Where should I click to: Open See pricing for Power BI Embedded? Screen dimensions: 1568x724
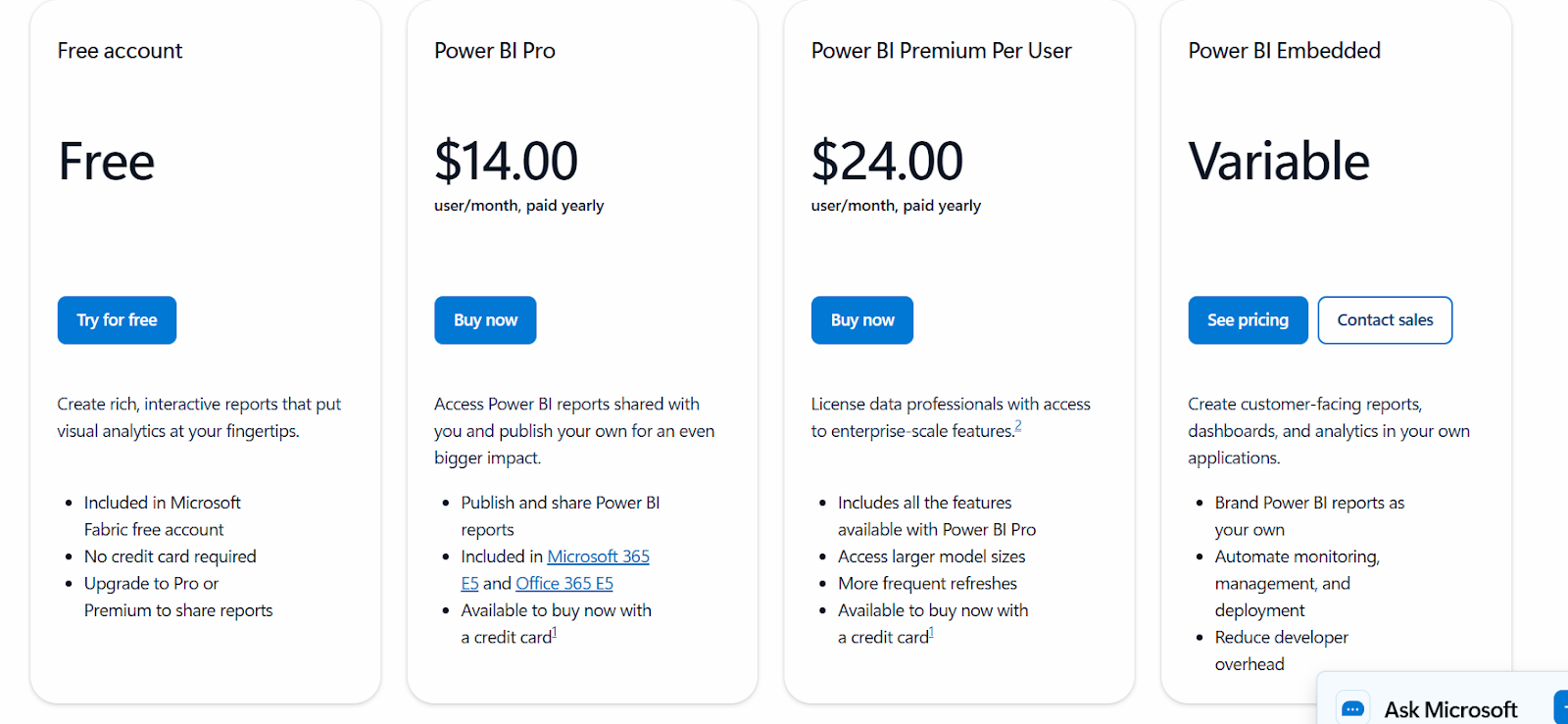pyautogui.click(x=1248, y=320)
